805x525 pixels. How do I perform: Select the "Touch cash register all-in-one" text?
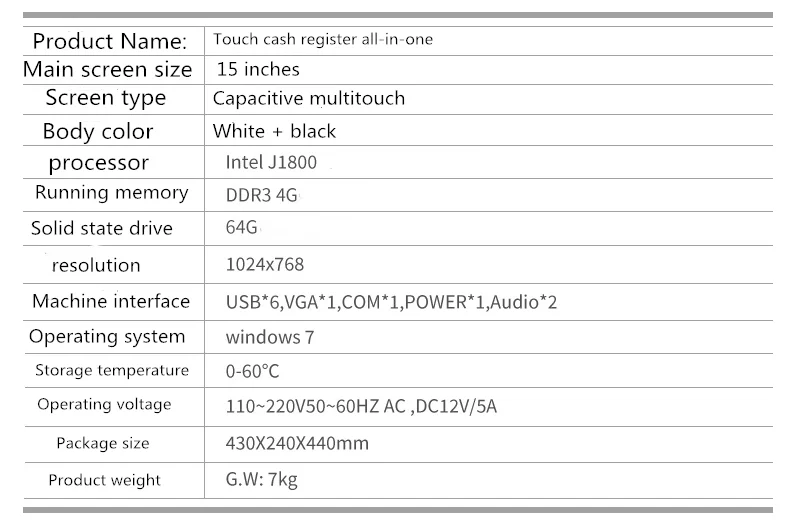(x=322, y=40)
